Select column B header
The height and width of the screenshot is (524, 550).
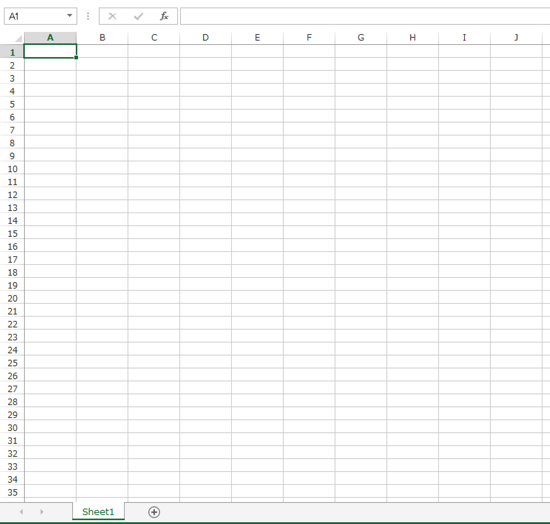coord(102,38)
